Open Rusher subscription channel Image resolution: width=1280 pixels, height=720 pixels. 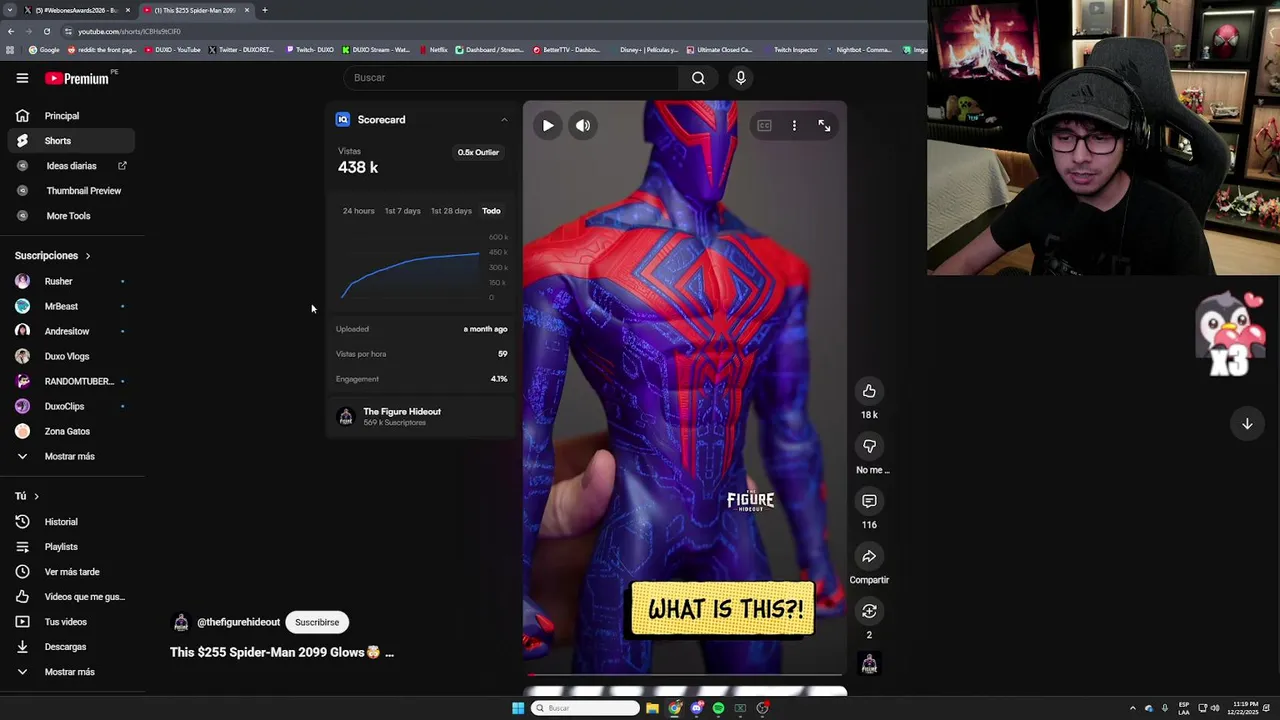72,281
